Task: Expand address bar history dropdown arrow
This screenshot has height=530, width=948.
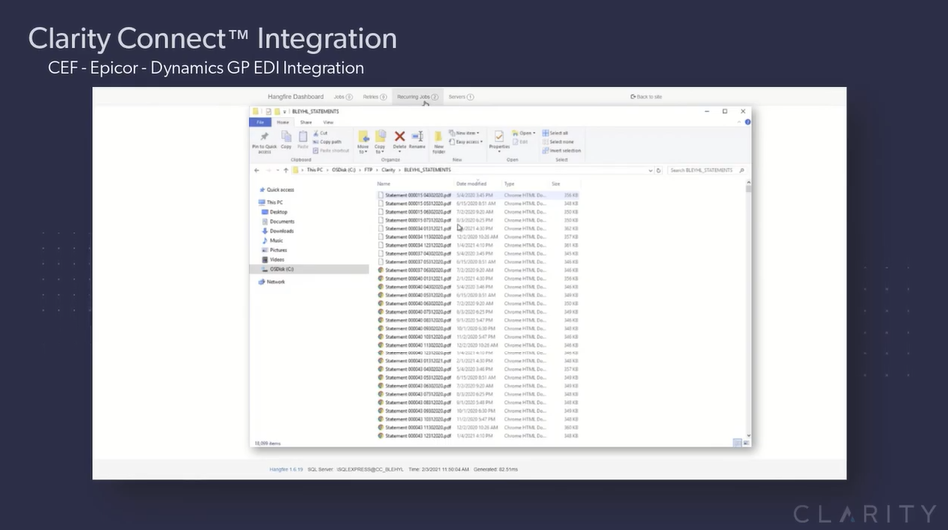Action: tap(651, 170)
